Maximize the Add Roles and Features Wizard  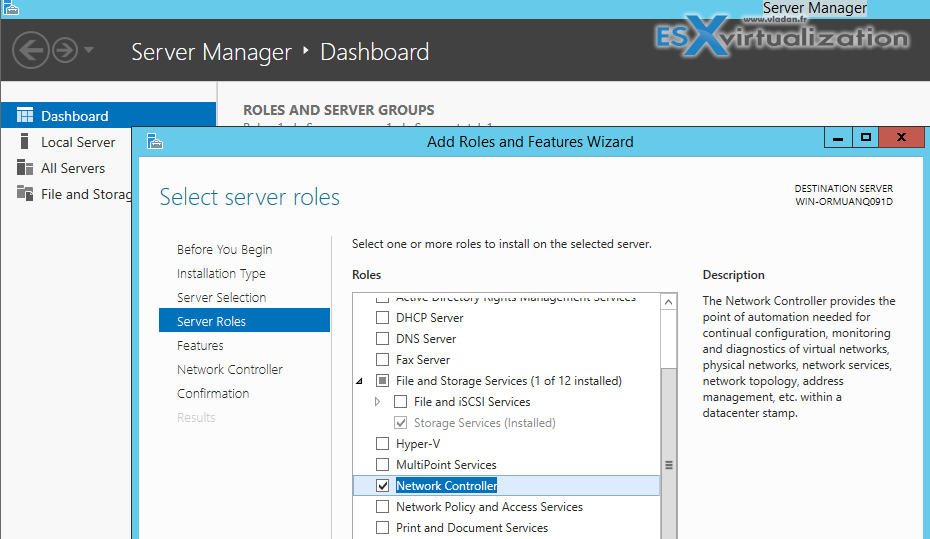coord(865,138)
